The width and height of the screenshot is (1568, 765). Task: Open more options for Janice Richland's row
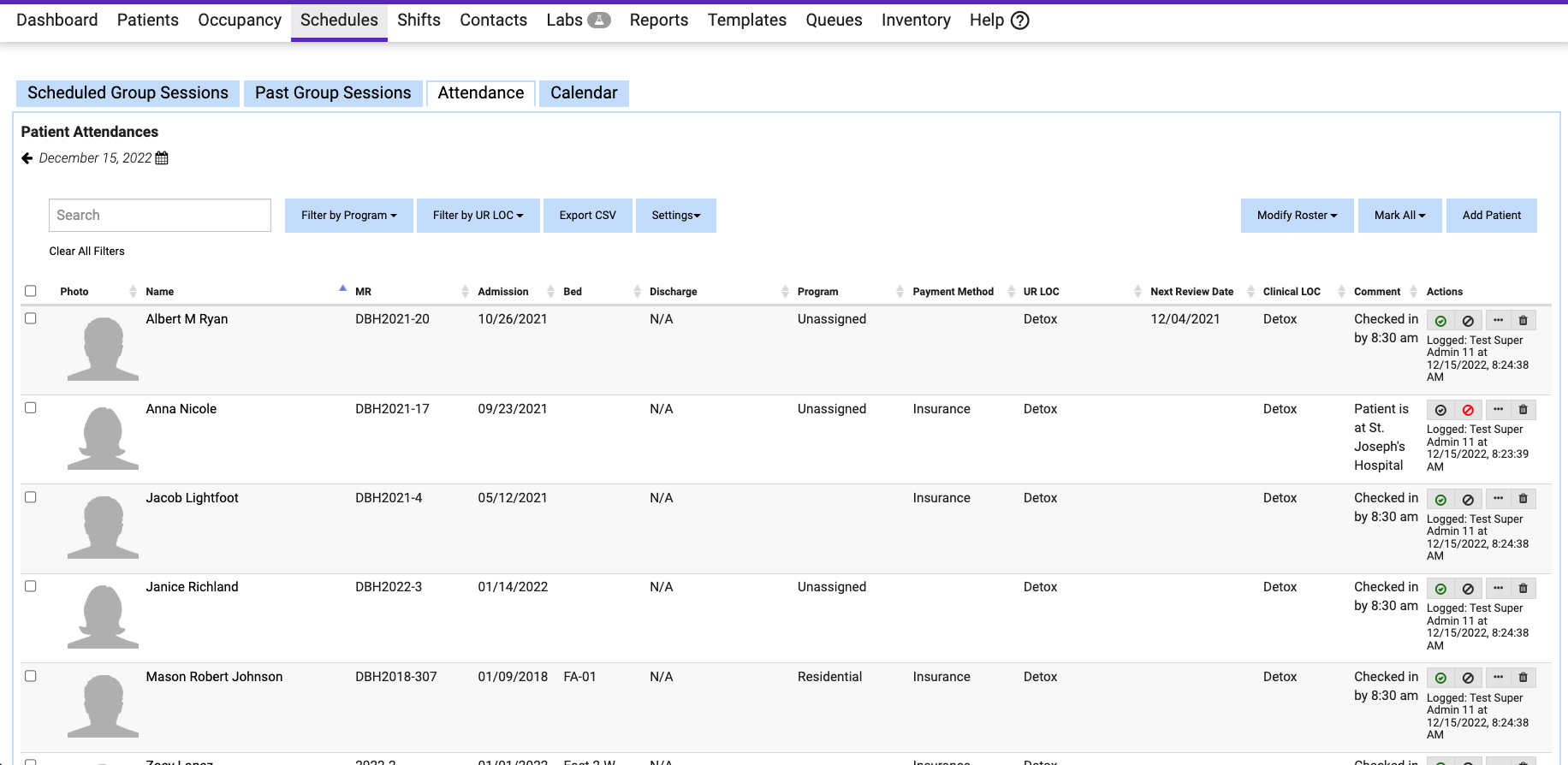tap(1498, 589)
